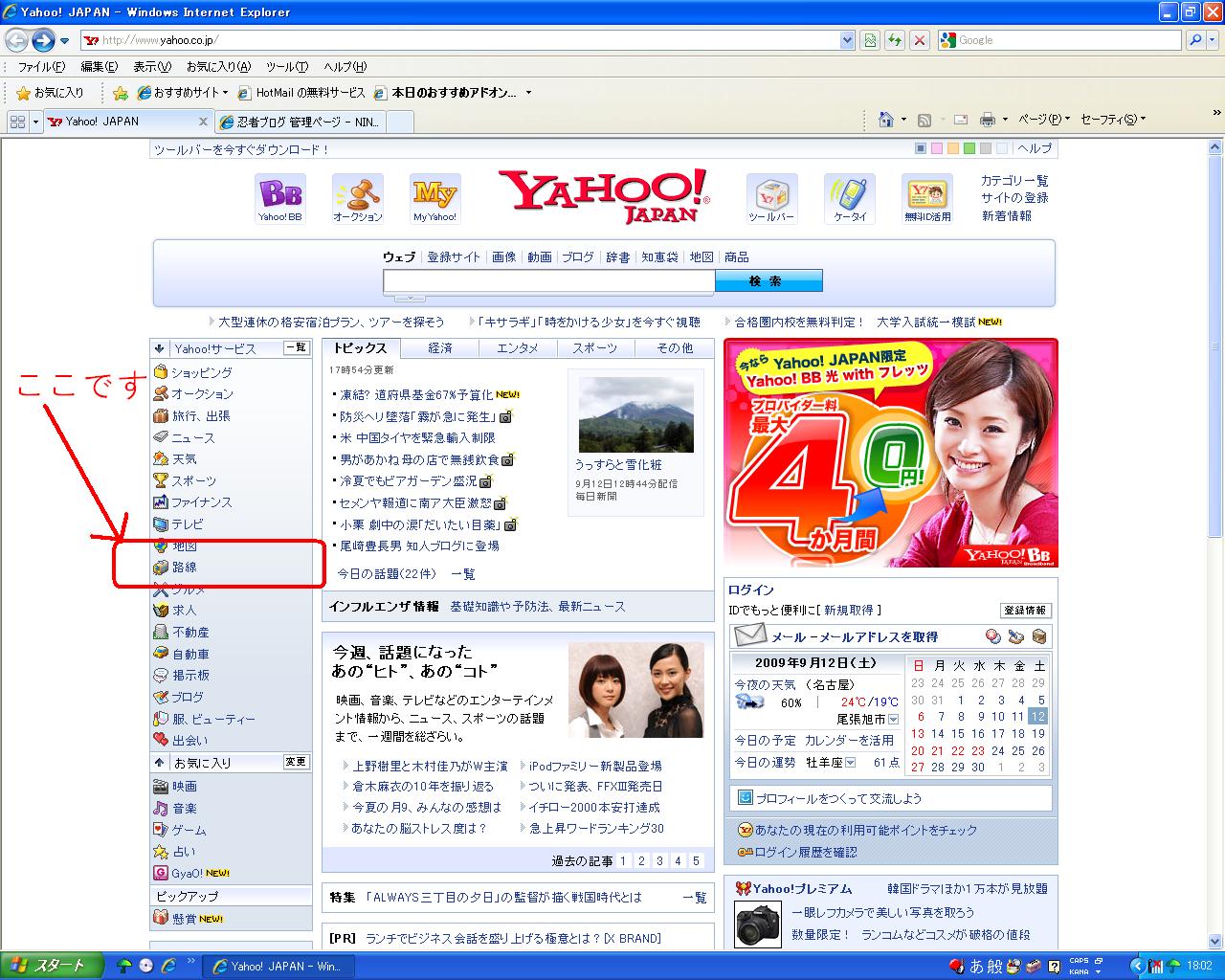
Task: Click the Print icon in command bar
Action: pyautogui.click(x=987, y=120)
